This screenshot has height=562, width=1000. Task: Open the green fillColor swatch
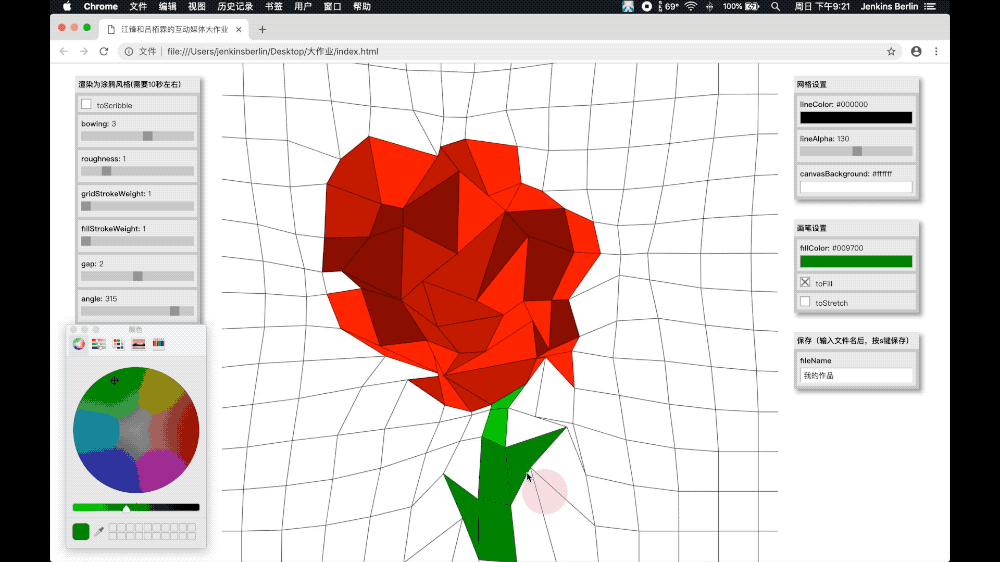tap(856, 261)
